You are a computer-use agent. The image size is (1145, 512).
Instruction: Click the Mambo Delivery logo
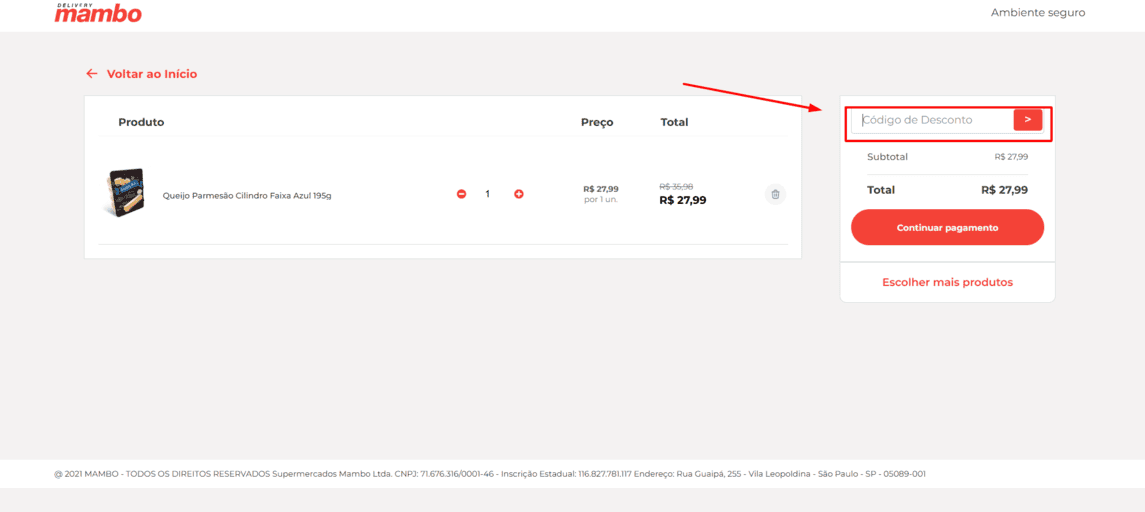(98, 12)
